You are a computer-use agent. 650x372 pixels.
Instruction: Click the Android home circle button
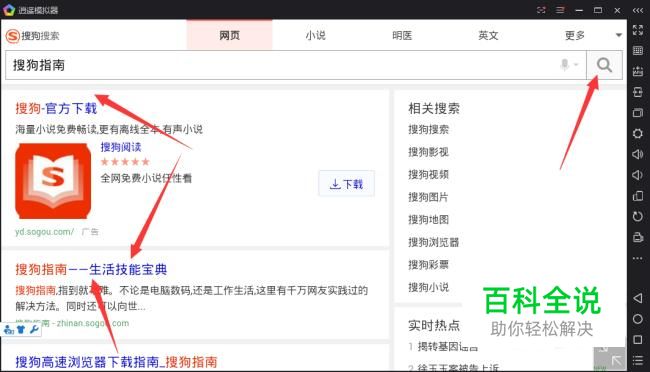click(638, 319)
